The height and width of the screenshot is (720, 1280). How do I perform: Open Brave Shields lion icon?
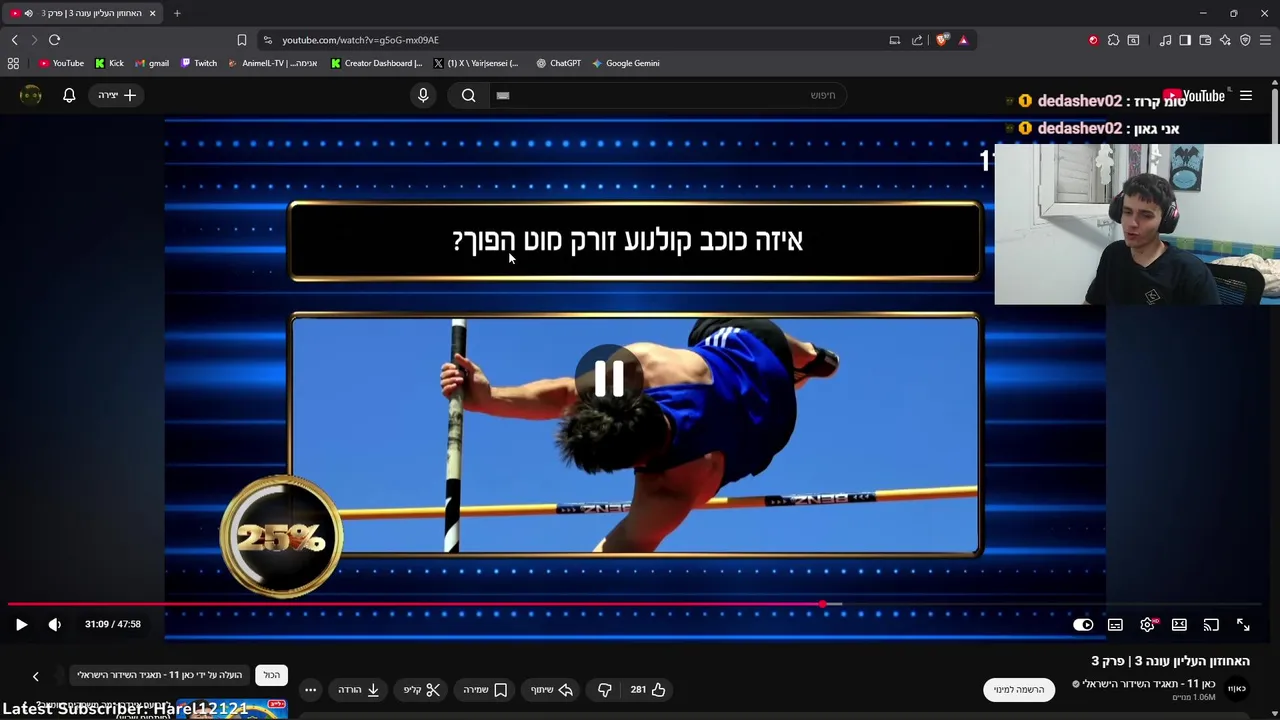[942, 40]
